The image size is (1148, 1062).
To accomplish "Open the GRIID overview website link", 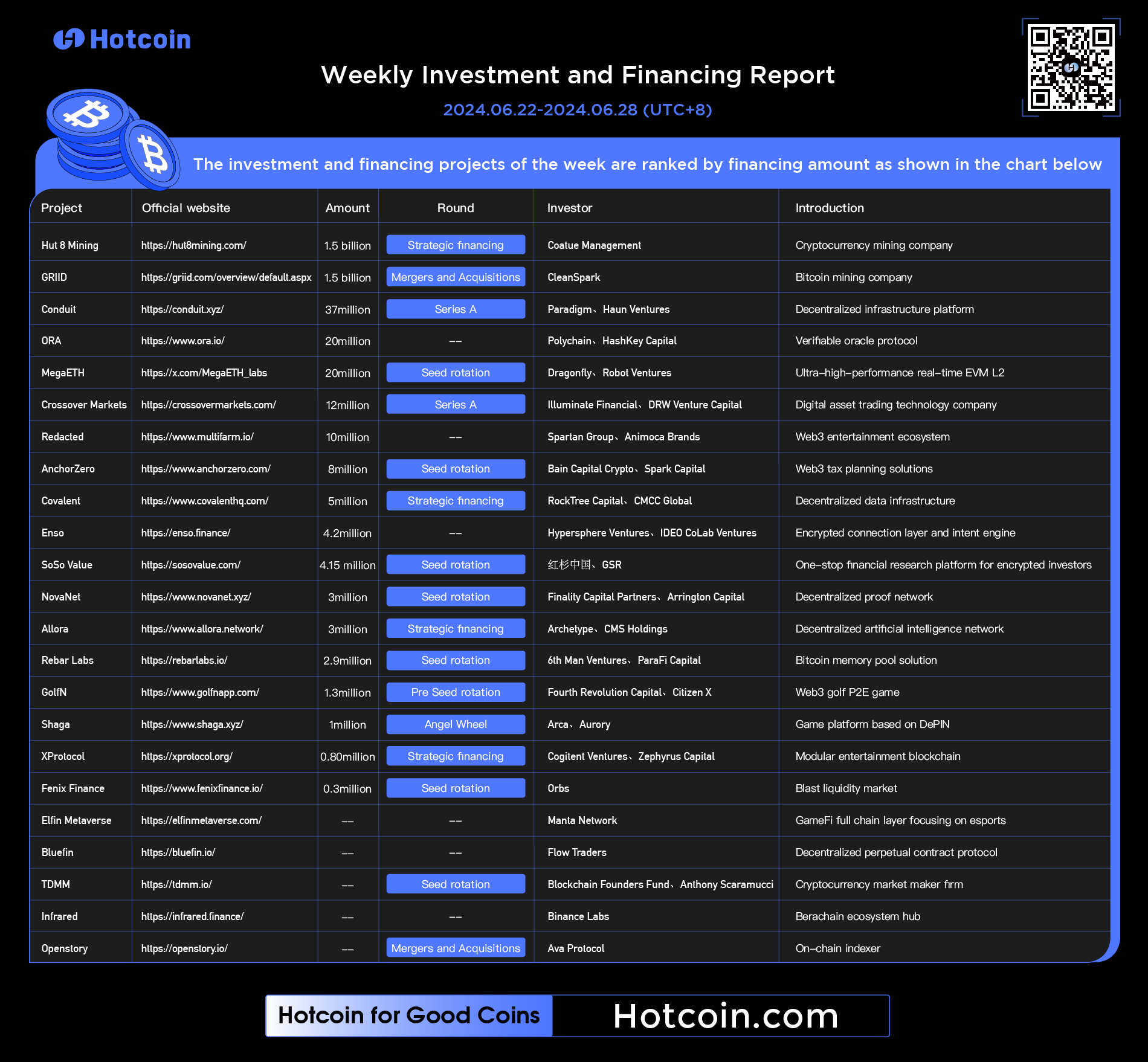I will tap(227, 277).
